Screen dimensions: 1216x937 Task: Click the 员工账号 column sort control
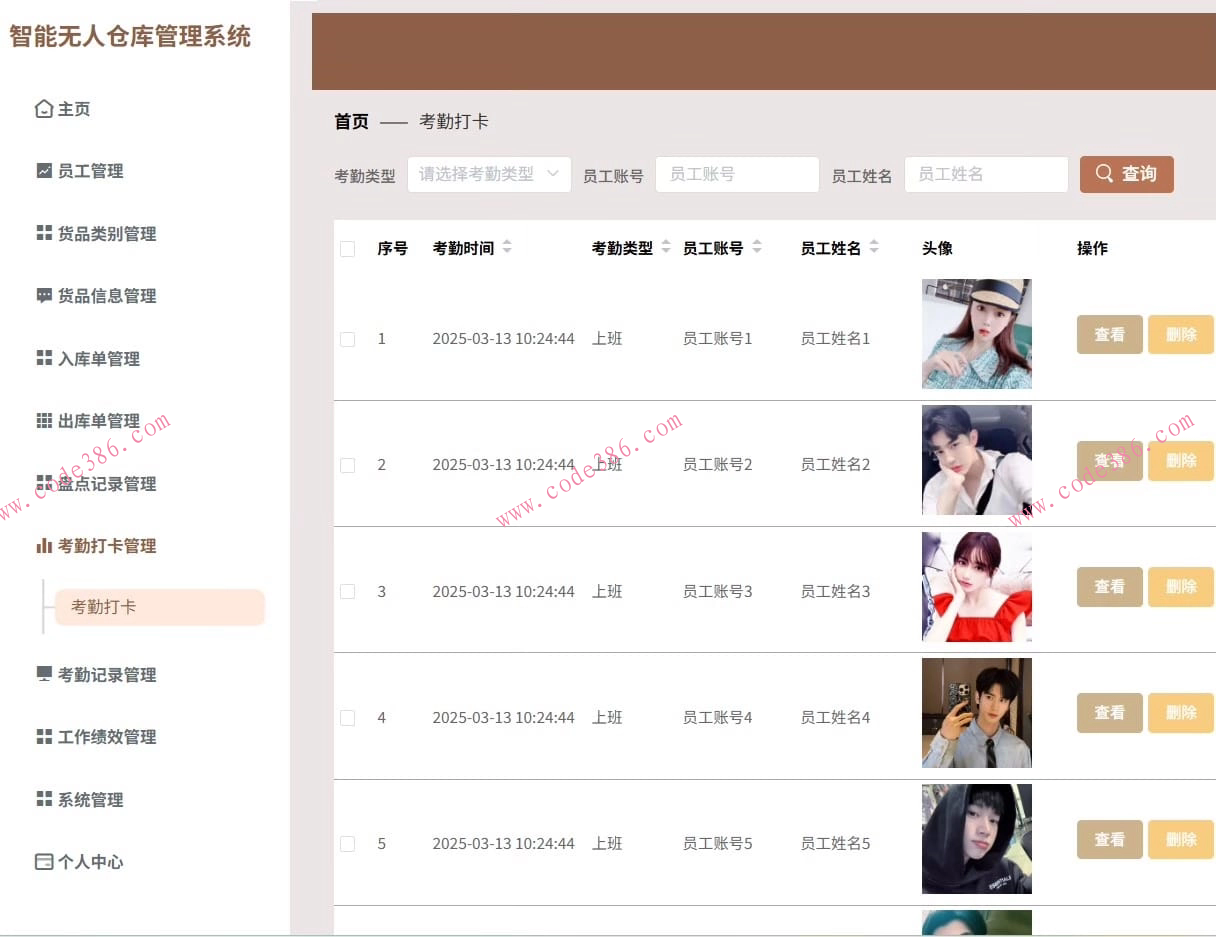tap(757, 248)
